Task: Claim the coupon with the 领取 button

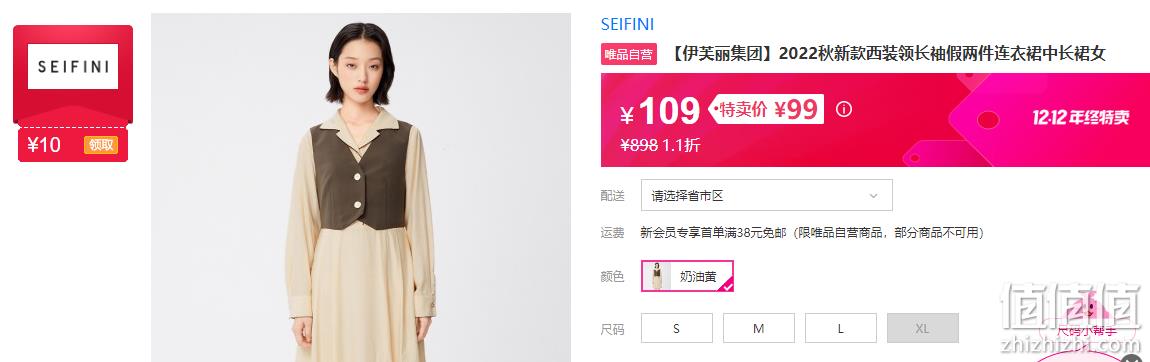Action: point(100,144)
